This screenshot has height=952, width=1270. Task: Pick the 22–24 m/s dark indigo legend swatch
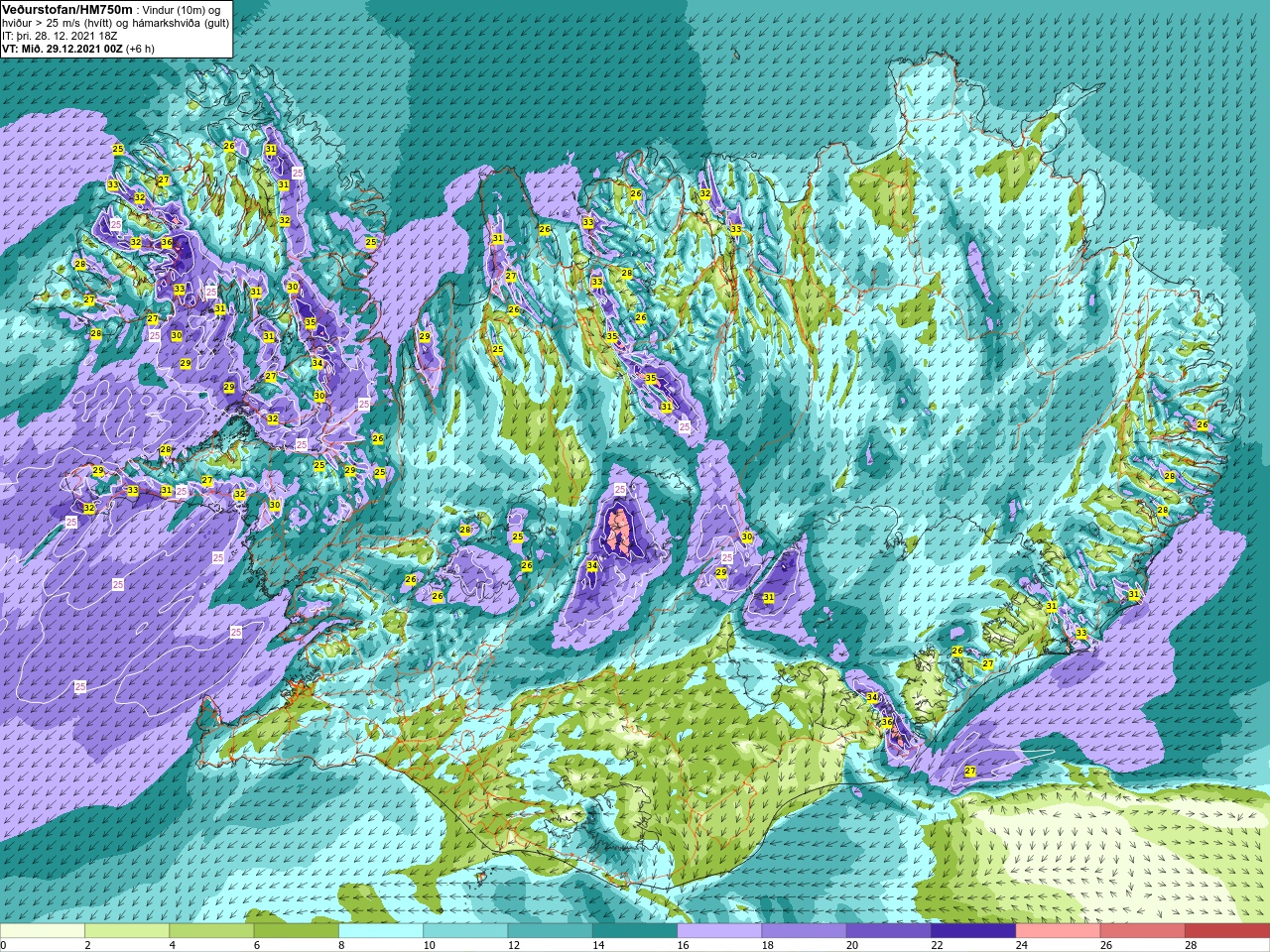(973, 931)
